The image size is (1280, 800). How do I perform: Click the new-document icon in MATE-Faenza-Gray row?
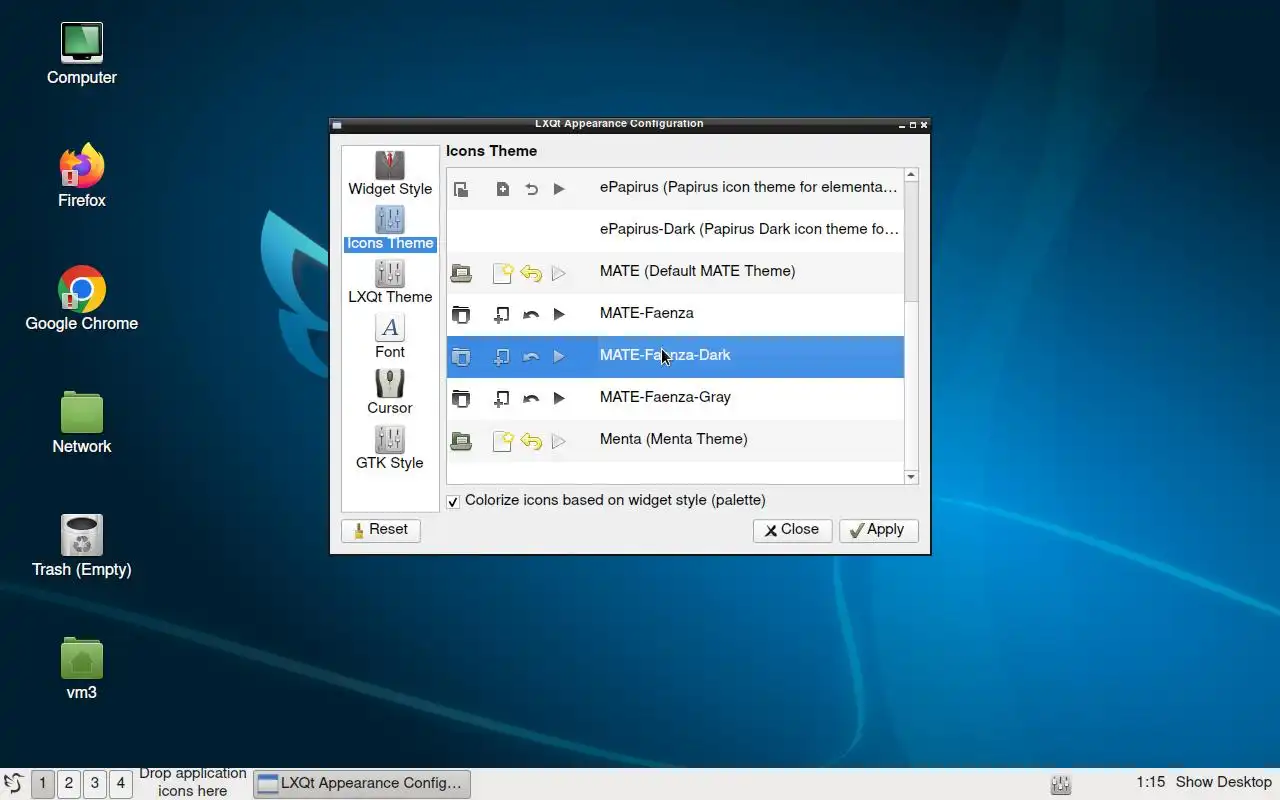click(502, 398)
